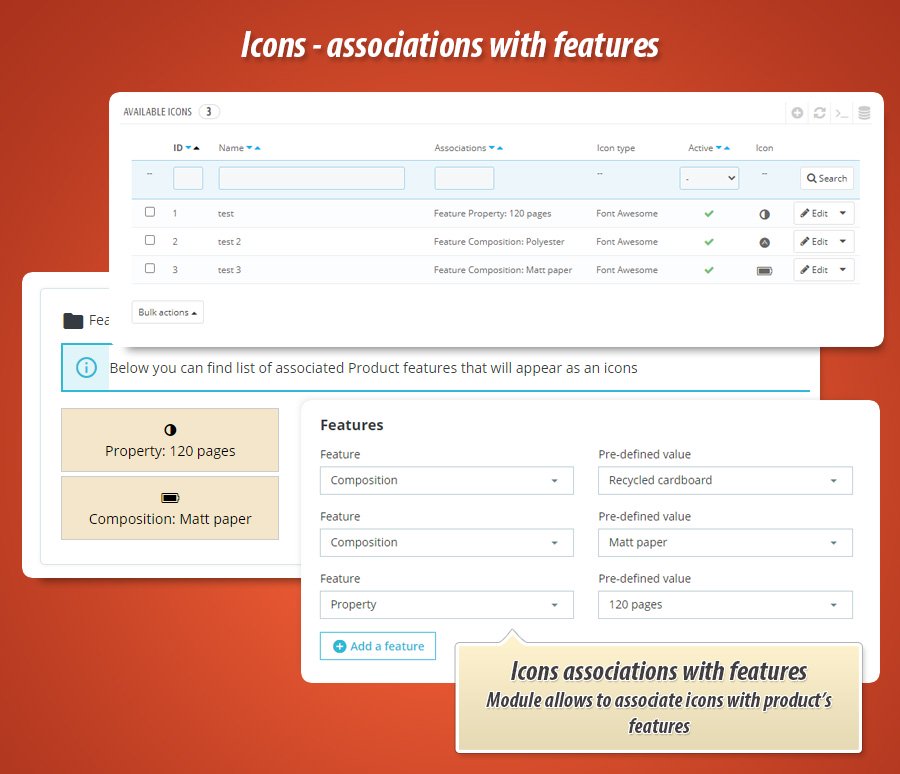Click Add a feature button

tap(378, 646)
